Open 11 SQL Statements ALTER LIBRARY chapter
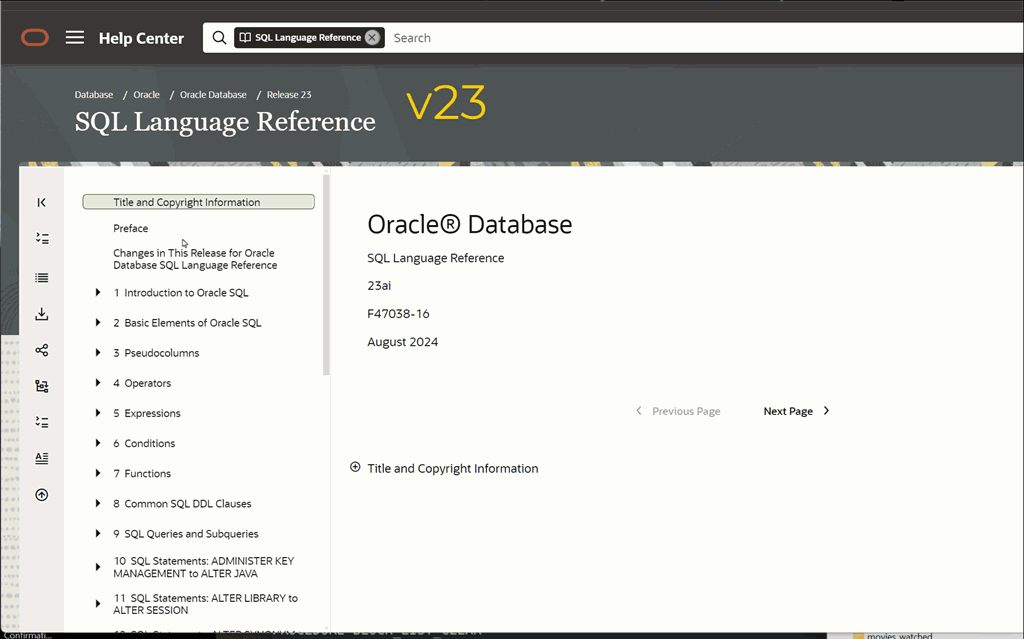Screen dimensions: 1024x639 click(x=206, y=604)
